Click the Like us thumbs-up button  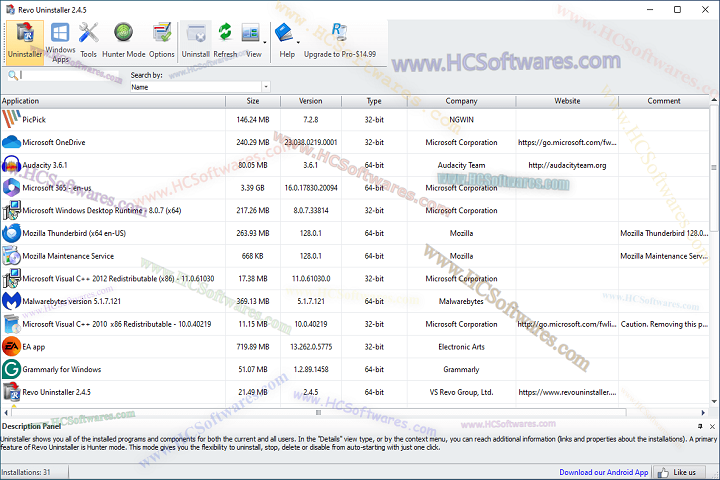[x=677, y=472]
